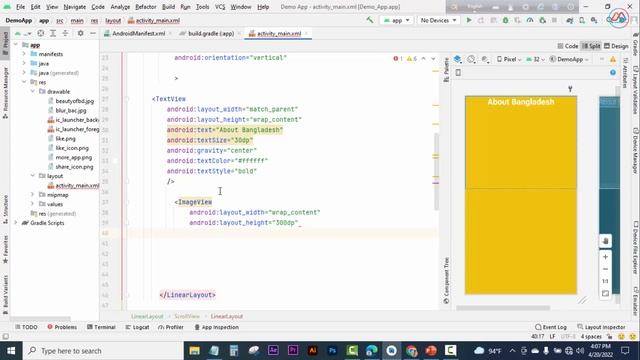This screenshot has width=640, height=360.
Task: Open Photoshop from the Windows taskbar
Action: [332, 351]
